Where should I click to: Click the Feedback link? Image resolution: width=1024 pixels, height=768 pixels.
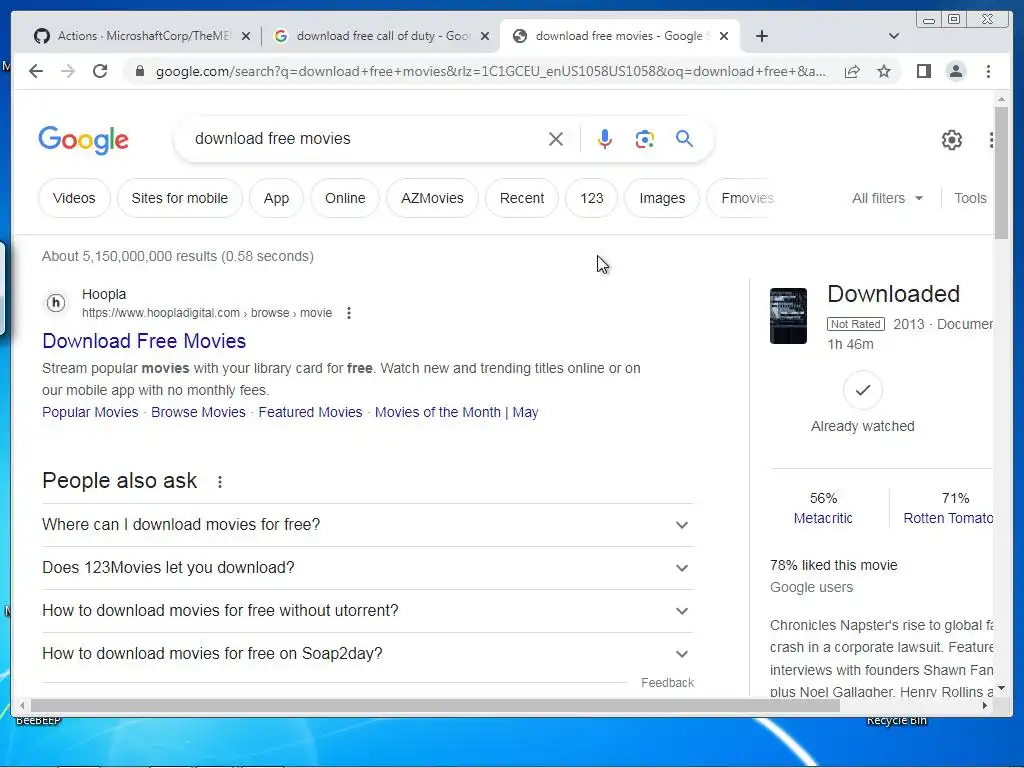point(667,682)
